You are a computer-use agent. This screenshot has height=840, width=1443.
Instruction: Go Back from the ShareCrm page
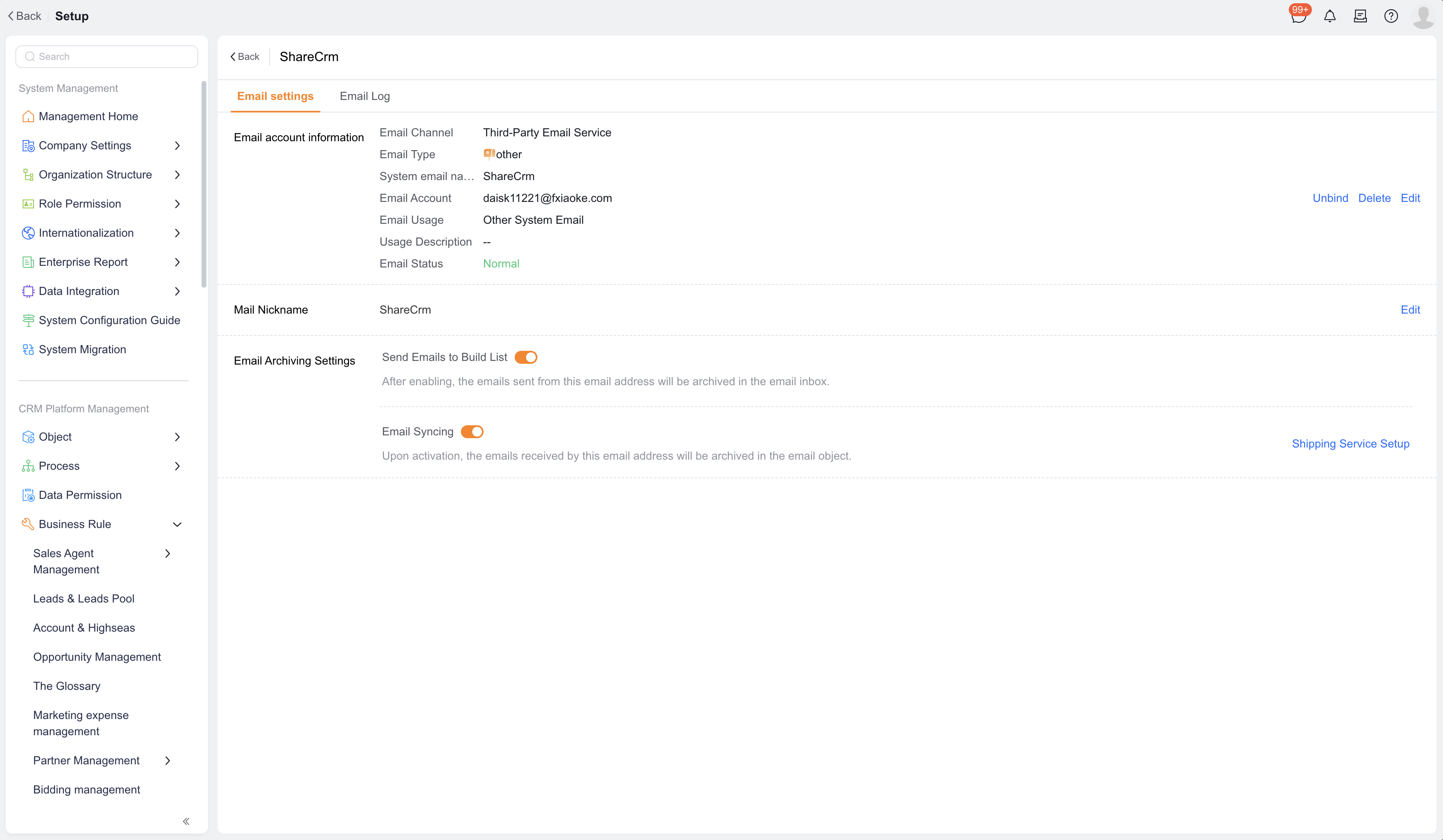click(244, 57)
